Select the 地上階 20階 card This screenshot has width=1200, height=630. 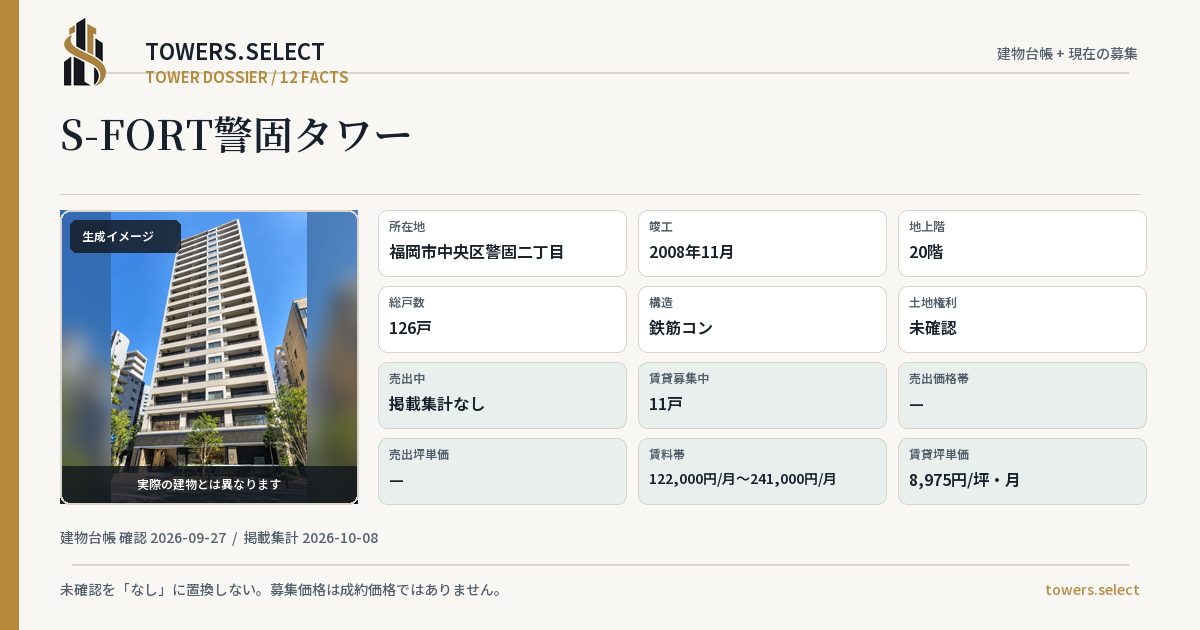pyautogui.click(x=1022, y=243)
